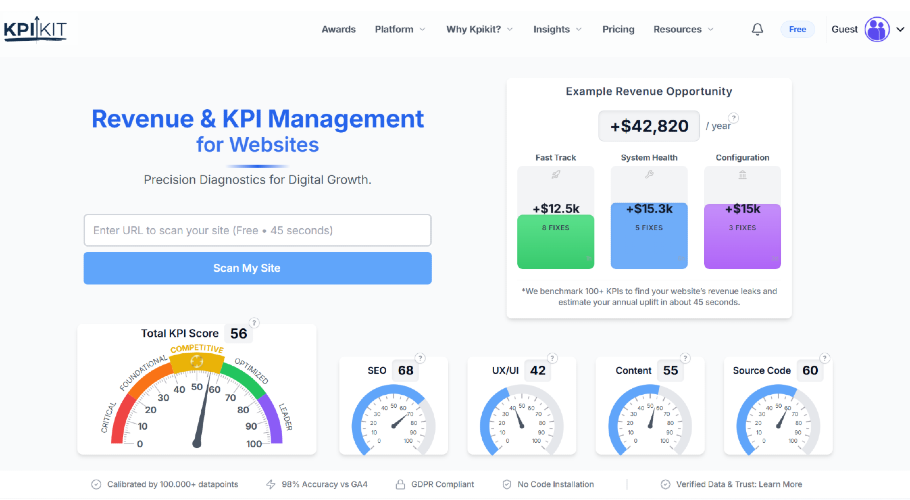Click the check icon beside Verified Data & Trust
910x500 pixels.
click(666, 484)
